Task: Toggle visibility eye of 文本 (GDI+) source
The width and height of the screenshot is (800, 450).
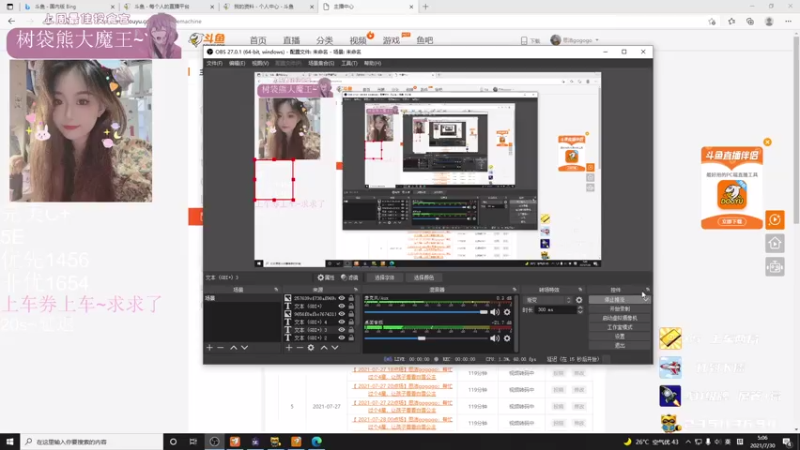Action: (341, 306)
